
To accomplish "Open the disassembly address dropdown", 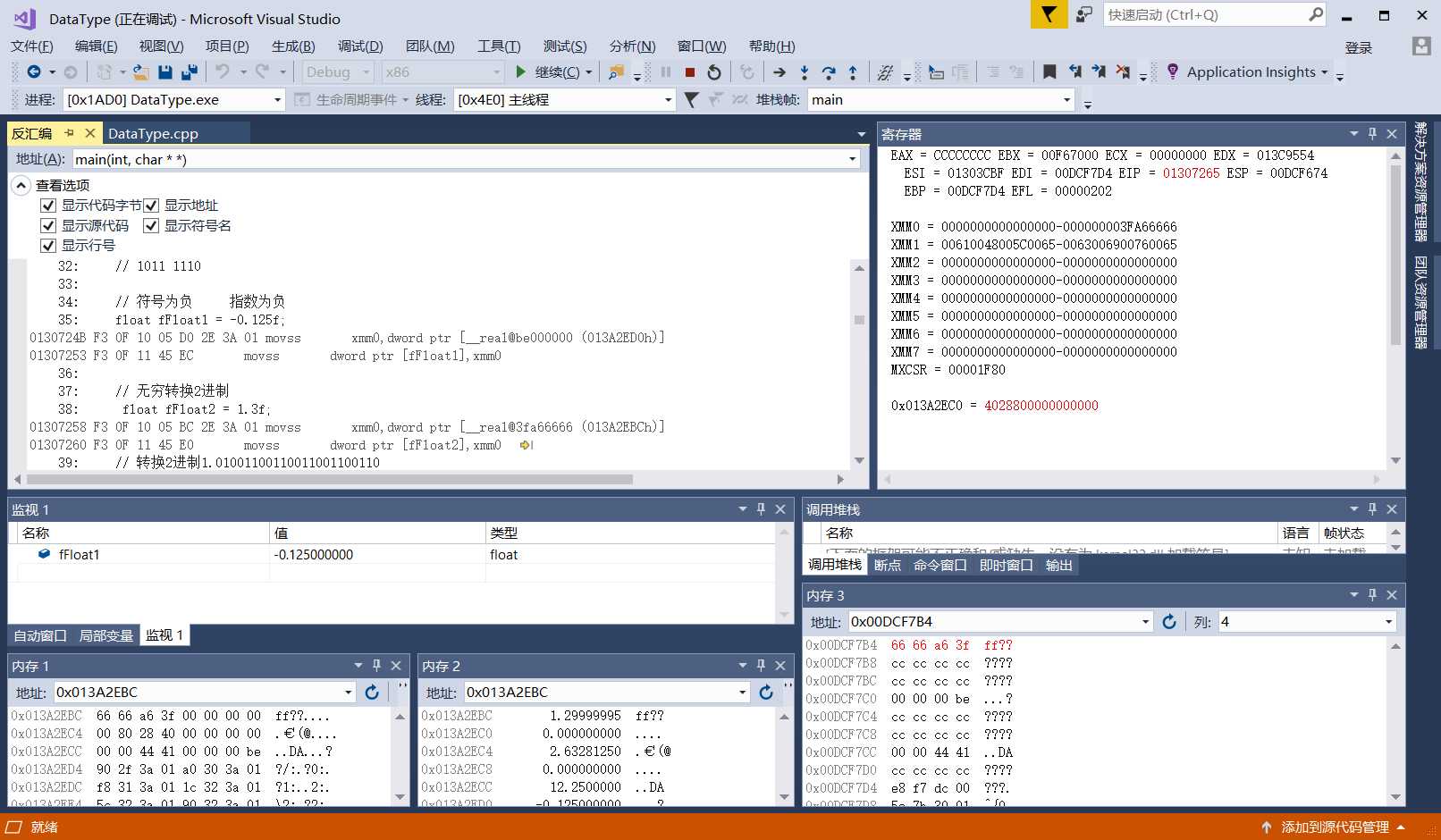I will click(852, 159).
